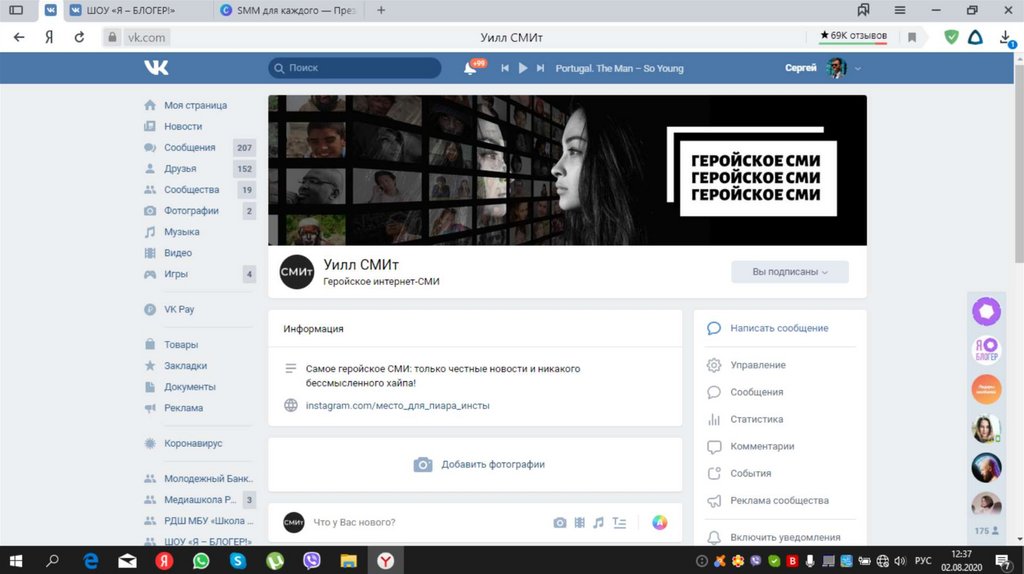This screenshot has width=1024, height=574.
Task: Play the Portugal. The Man track
Action: 522,68
